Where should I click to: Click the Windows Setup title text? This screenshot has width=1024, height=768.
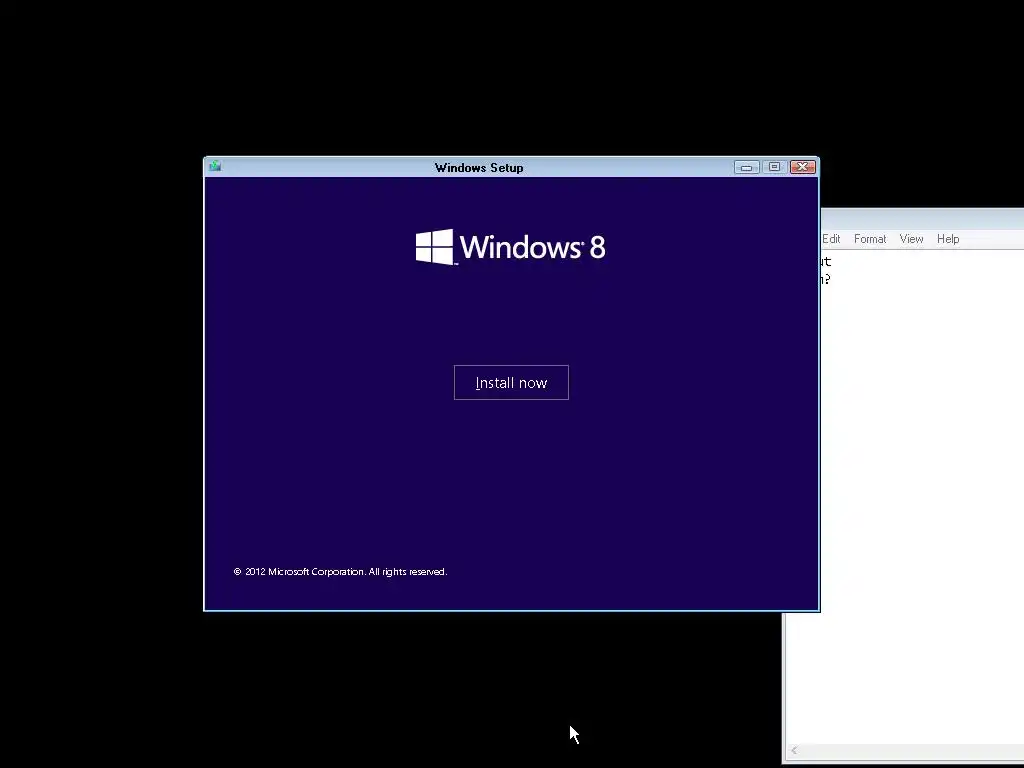coord(479,168)
